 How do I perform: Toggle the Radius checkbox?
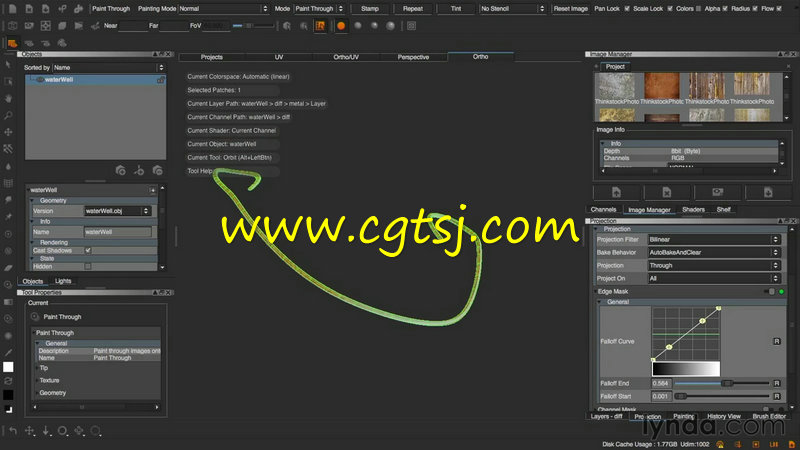coord(755,9)
